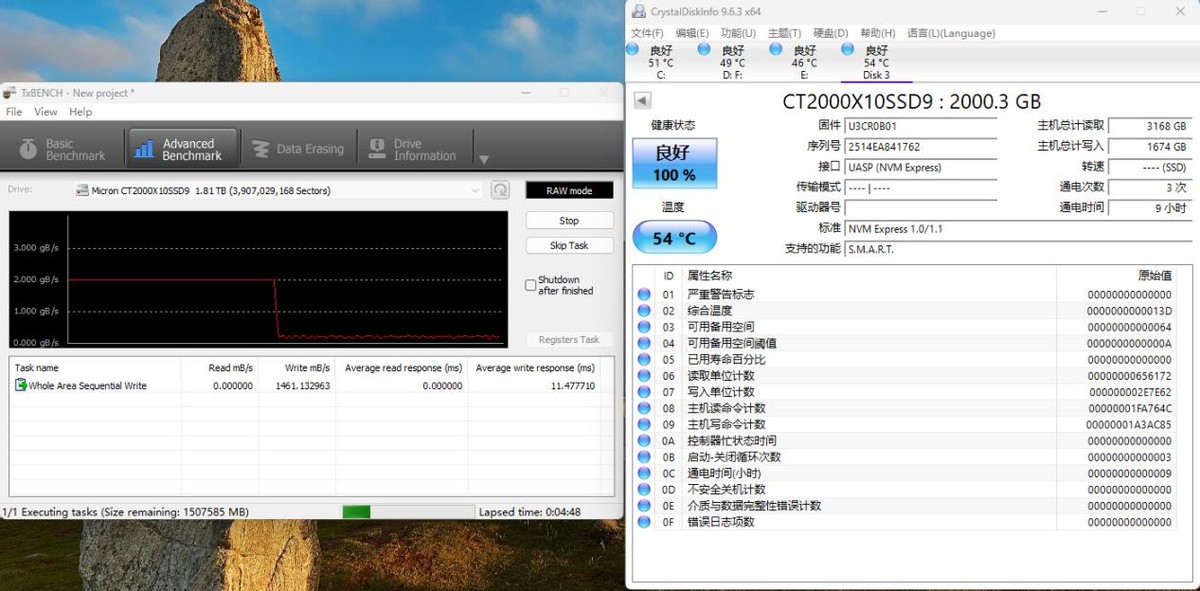Click status icon for attribute 0C 通电时间(小时)
1200x591 pixels.
click(x=644, y=473)
